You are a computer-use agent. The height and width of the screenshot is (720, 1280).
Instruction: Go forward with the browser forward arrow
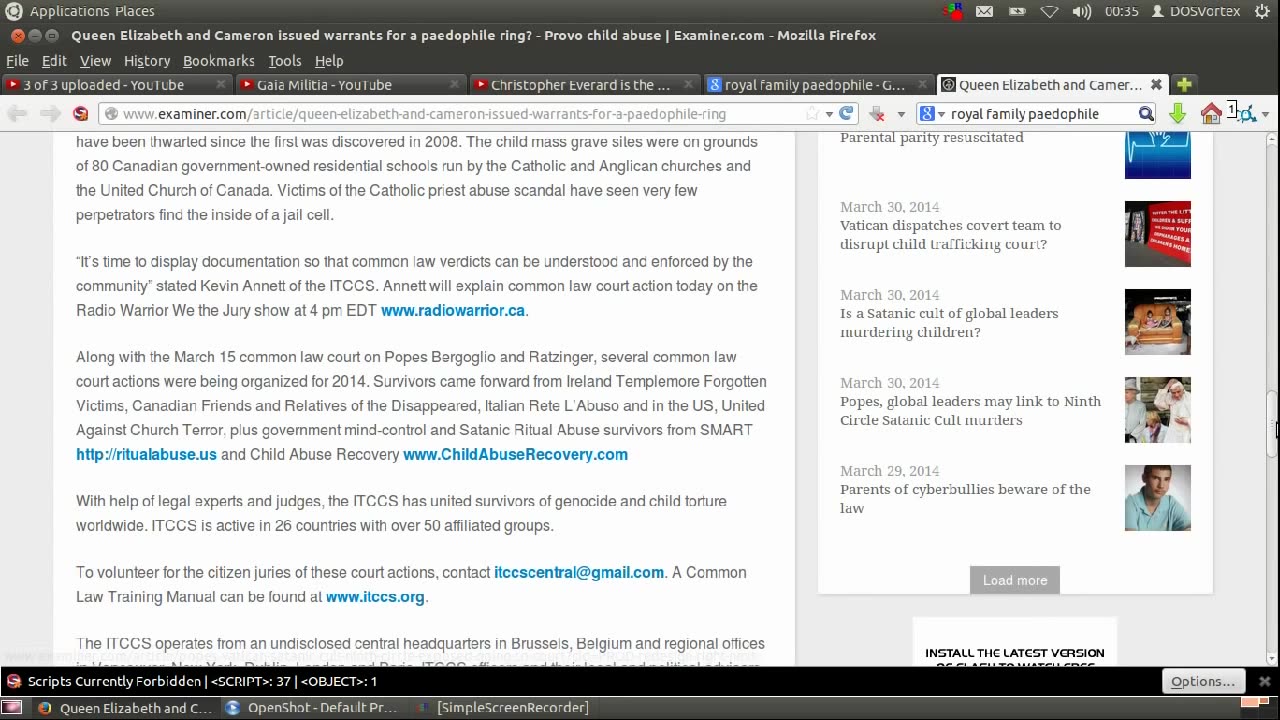click(50, 114)
